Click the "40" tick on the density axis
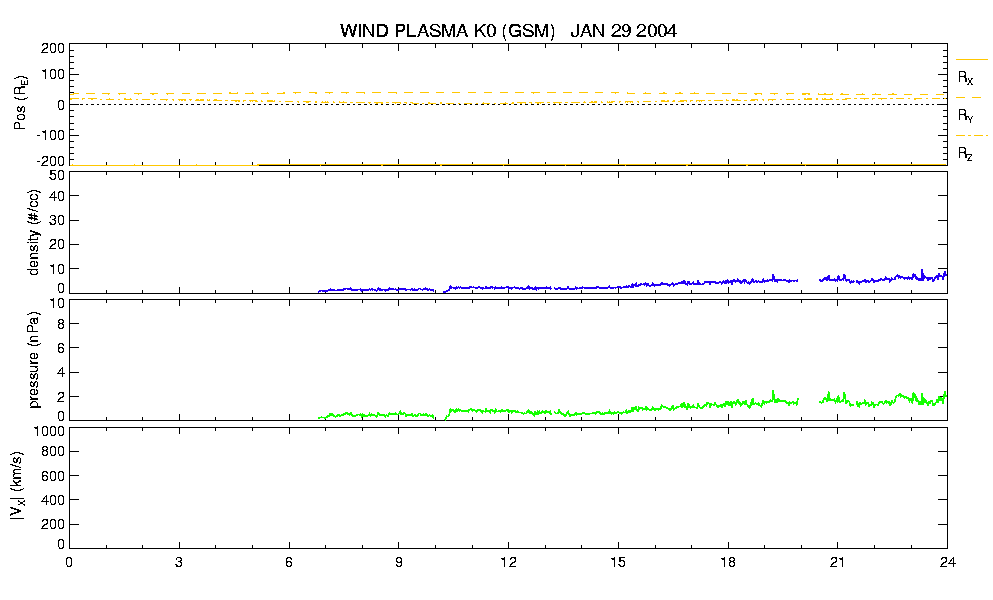993x600 pixels. pos(57,196)
